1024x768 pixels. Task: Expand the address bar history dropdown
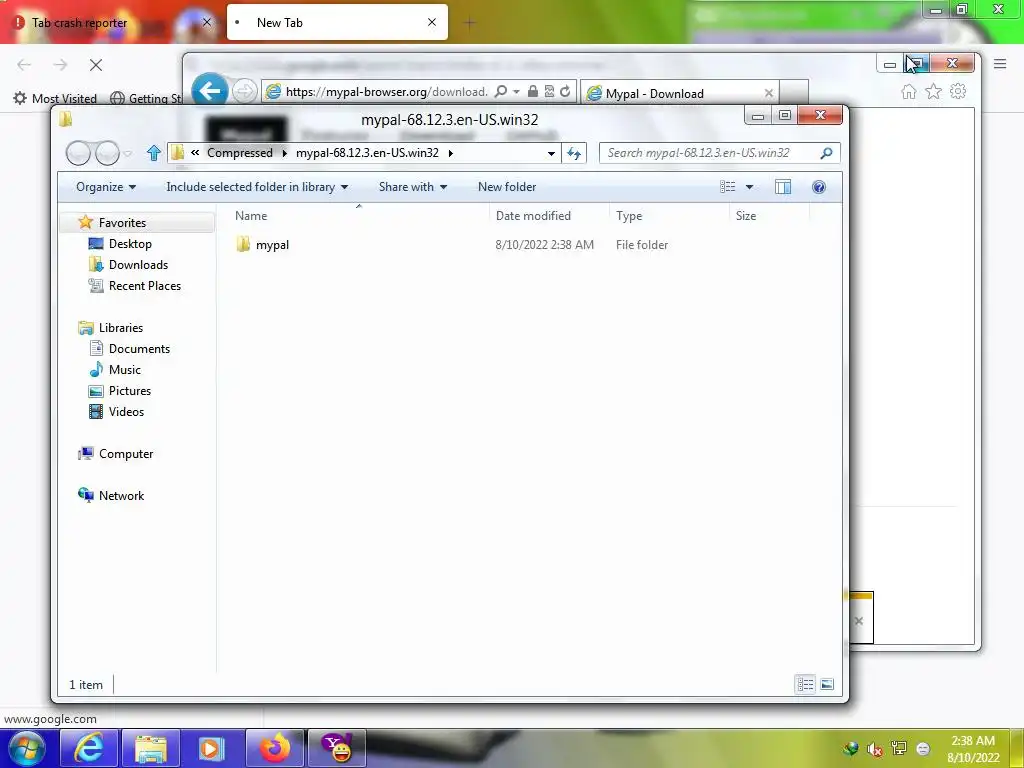551,153
